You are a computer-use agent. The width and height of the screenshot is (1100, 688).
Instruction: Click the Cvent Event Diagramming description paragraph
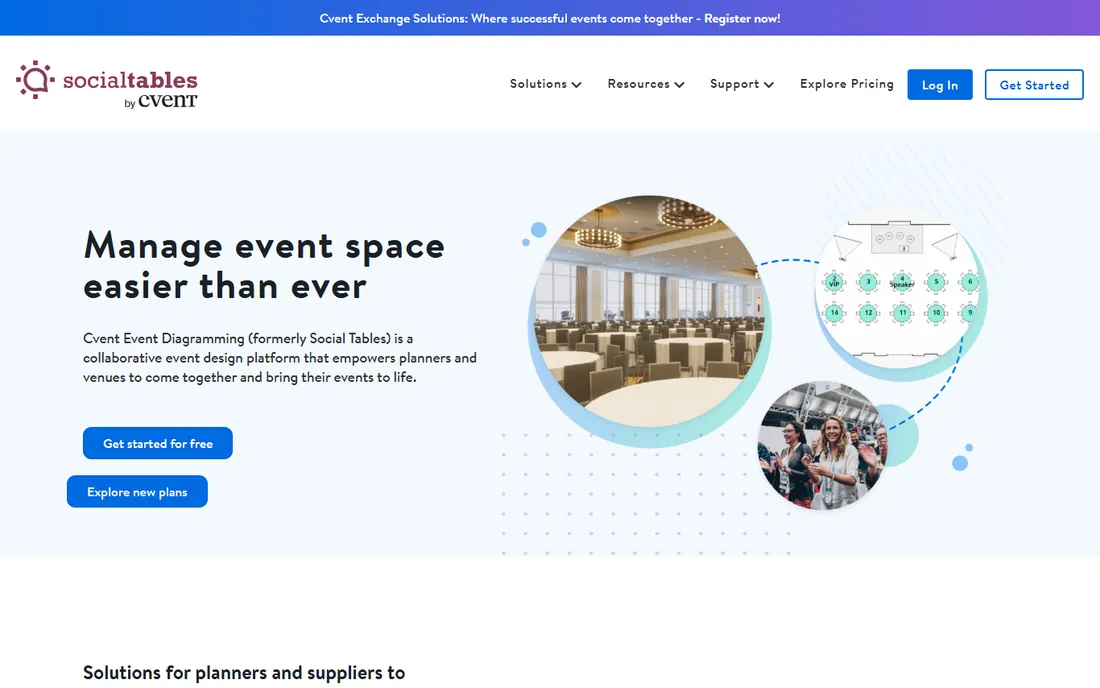280,358
